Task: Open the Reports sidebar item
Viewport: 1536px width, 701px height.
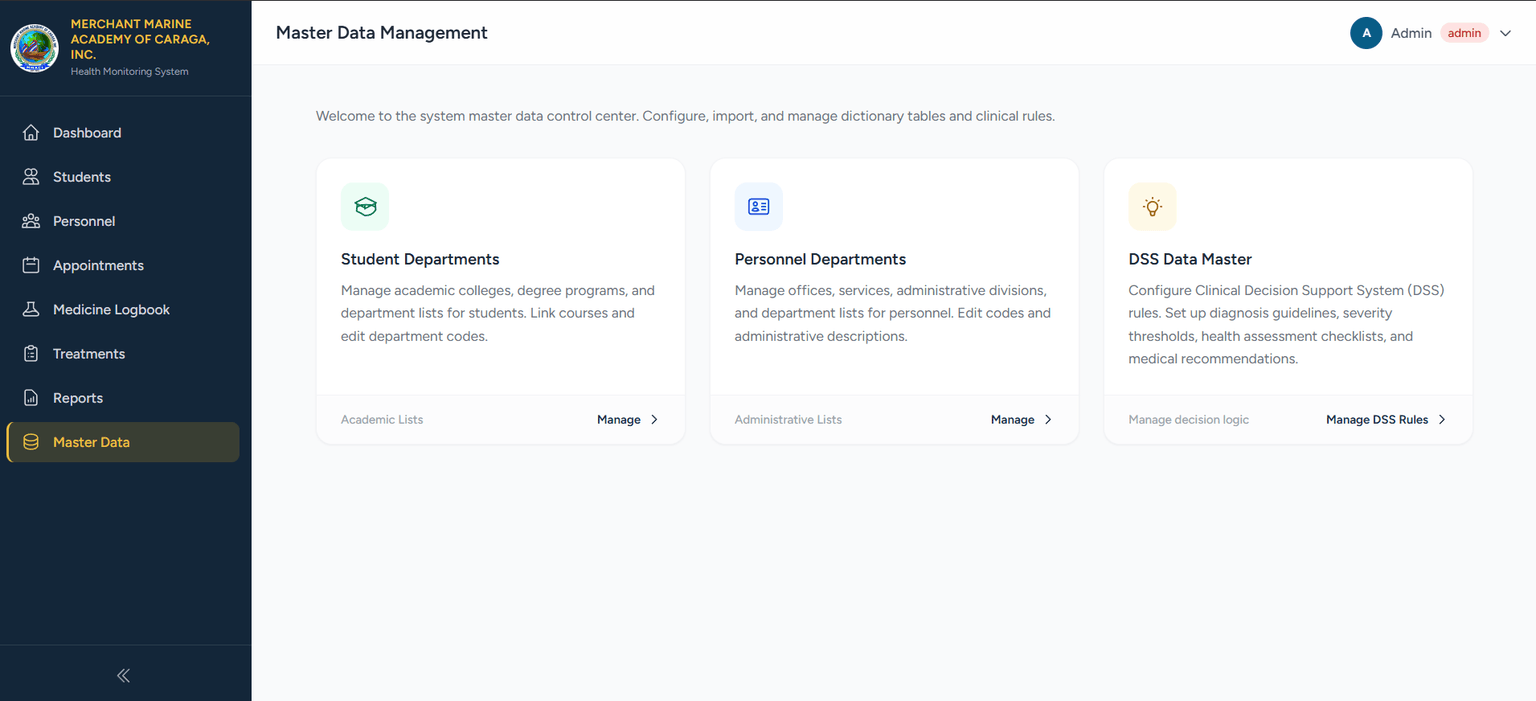Action: (x=123, y=398)
